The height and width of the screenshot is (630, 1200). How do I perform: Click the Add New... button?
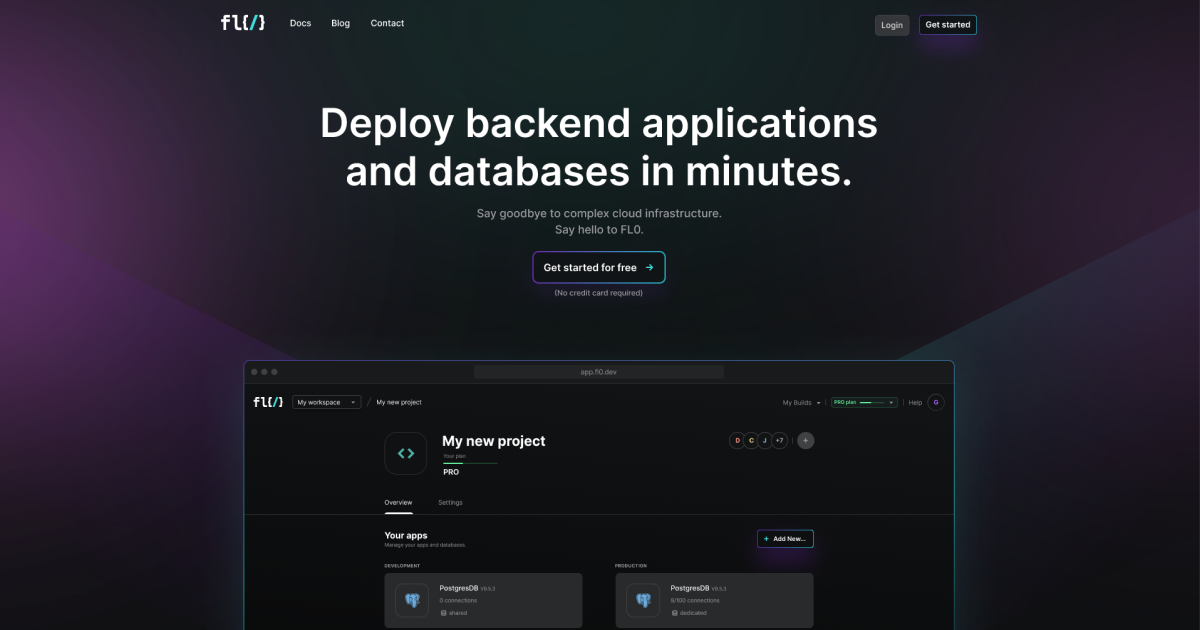pyautogui.click(x=785, y=538)
